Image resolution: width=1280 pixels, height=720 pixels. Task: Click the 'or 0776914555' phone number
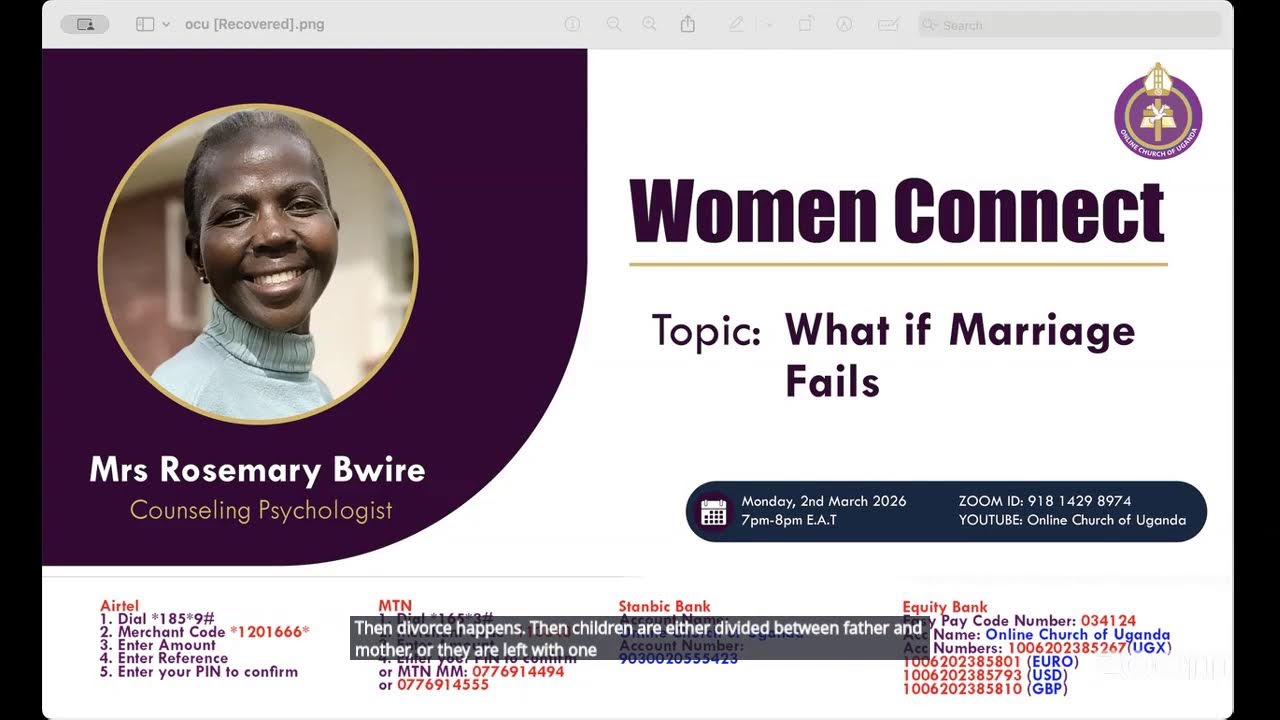pos(433,685)
